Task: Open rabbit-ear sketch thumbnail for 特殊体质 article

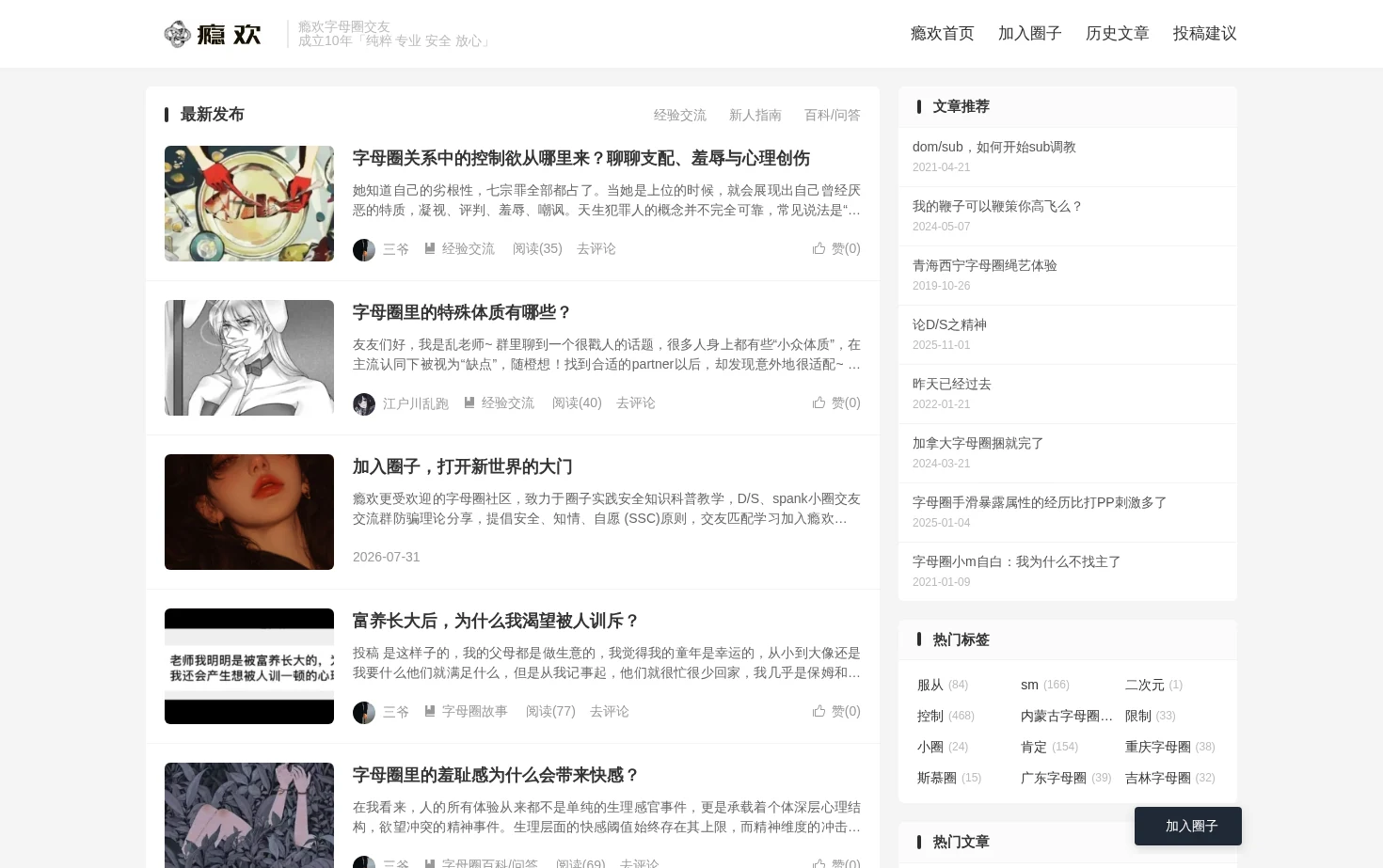Action: click(x=249, y=357)
